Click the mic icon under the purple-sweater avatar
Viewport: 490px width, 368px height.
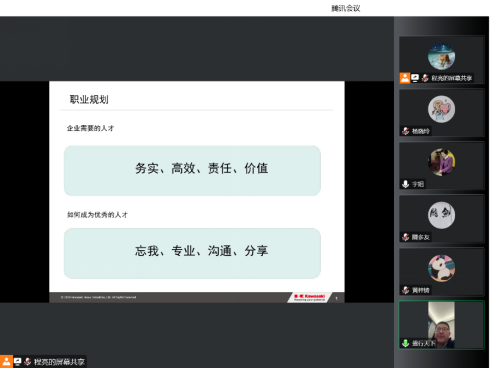coord(405,184)
